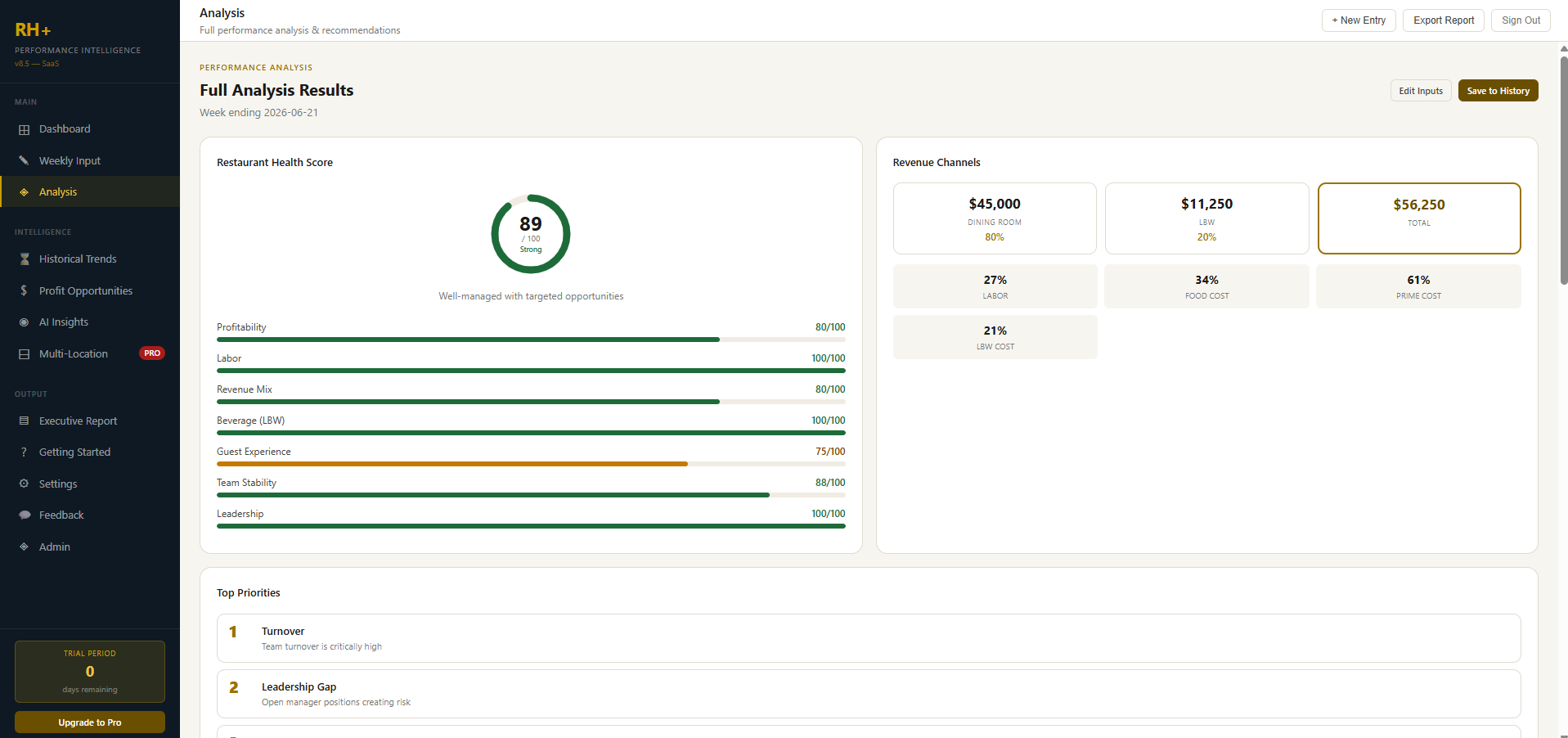Click the "Top Priorities" heading
Screen dimensions: 1568x738
tap(248, 593)
